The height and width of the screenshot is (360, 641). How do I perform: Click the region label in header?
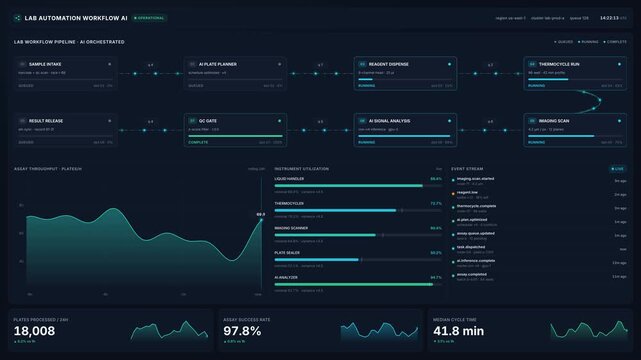(x=511, y=18)
